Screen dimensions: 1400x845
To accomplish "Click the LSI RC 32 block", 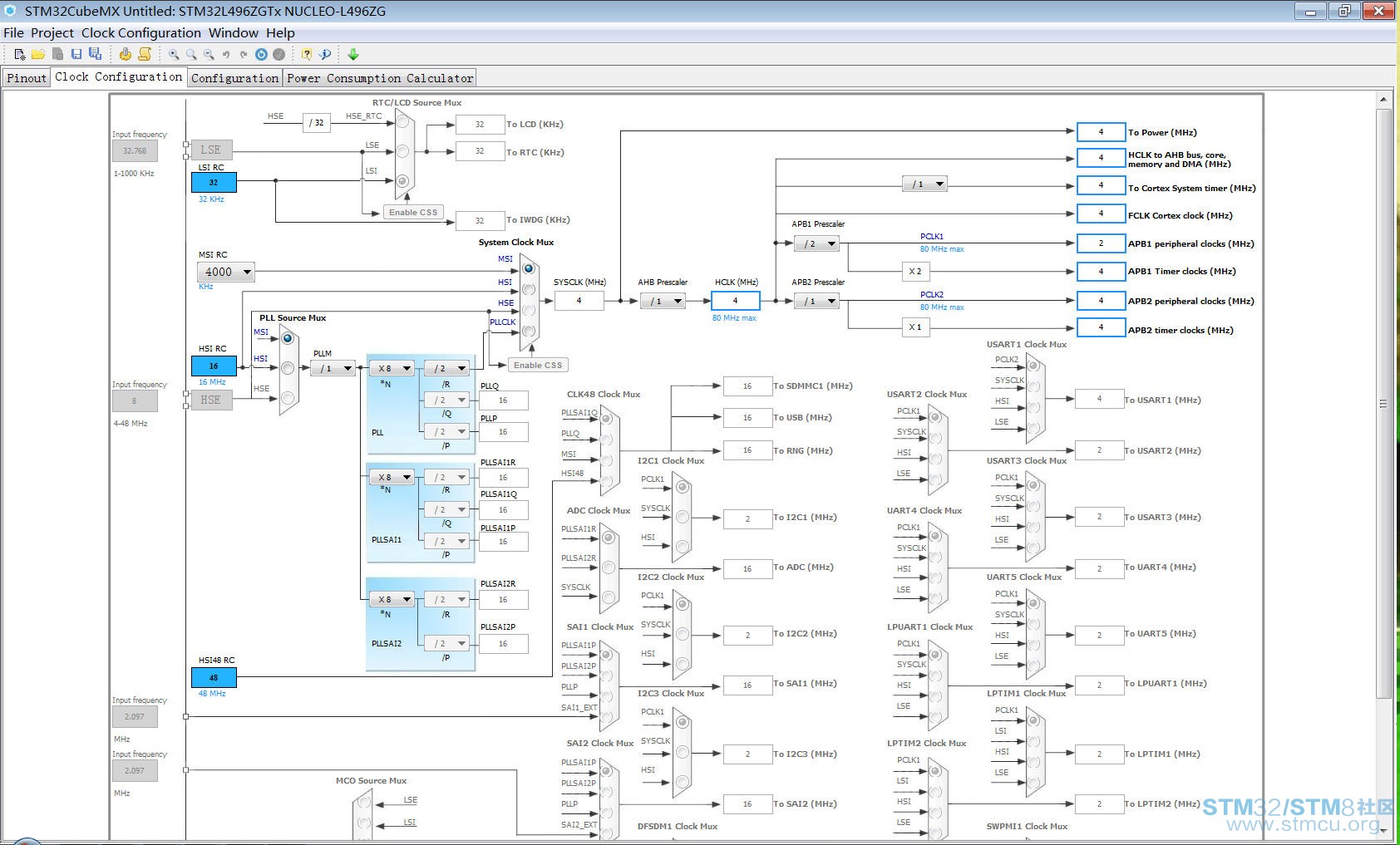I will 214,182.
